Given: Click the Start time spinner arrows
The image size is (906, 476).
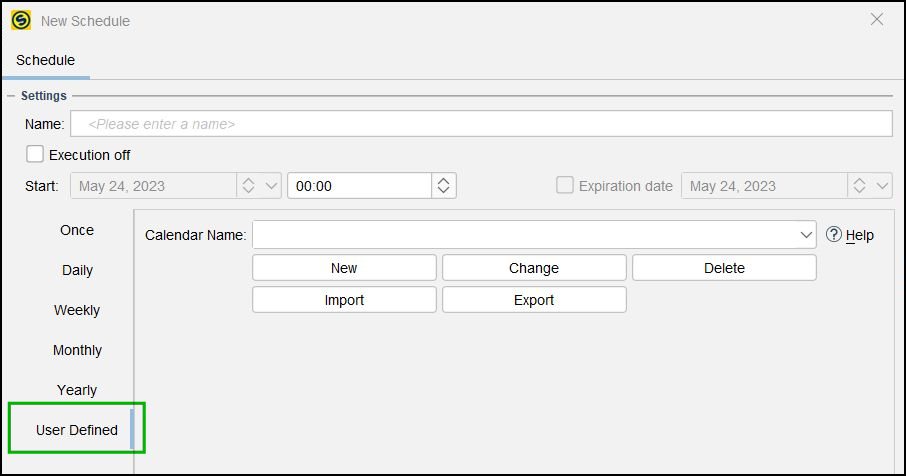Looking at the screenshot, I should click(444, 185).
